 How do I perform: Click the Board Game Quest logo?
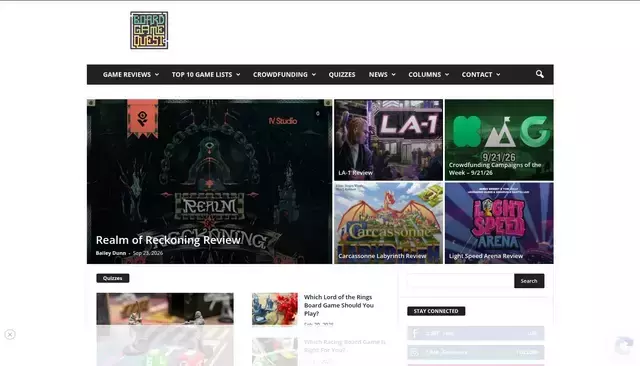coord(149,30)
